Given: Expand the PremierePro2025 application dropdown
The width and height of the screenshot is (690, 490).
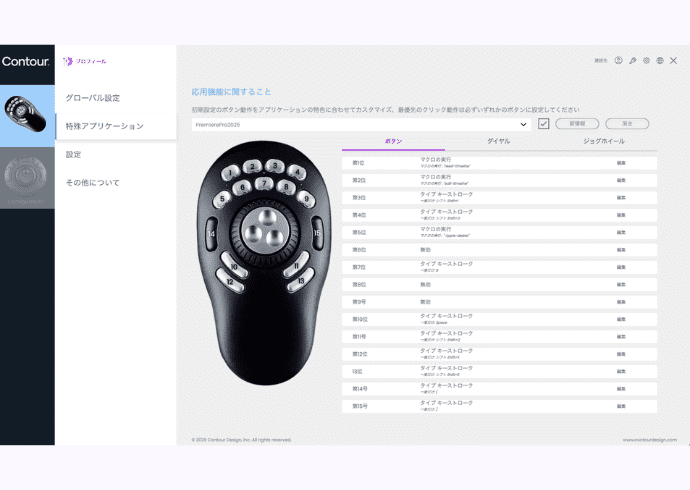Looking at the screenshot, I should pyautogui.click(x=524, y=124).
